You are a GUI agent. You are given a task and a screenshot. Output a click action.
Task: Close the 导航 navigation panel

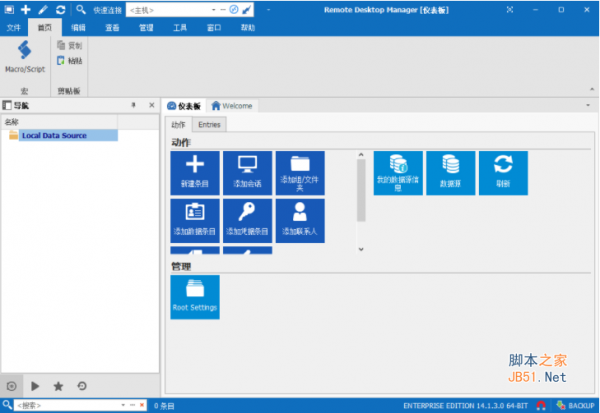pyautogui.click(x=152, y=105)
